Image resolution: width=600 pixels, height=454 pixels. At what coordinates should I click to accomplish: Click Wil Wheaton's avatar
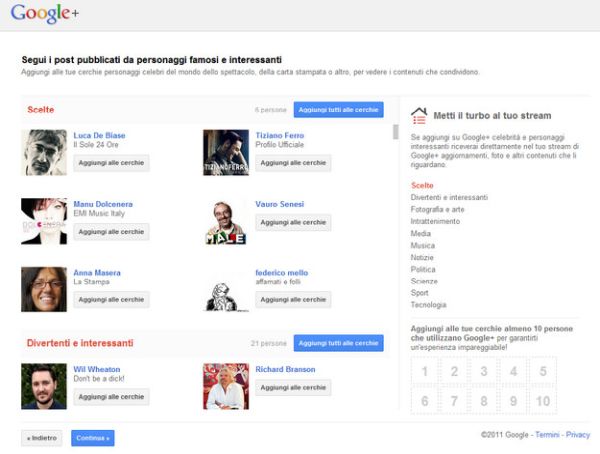tap(44, 386)
